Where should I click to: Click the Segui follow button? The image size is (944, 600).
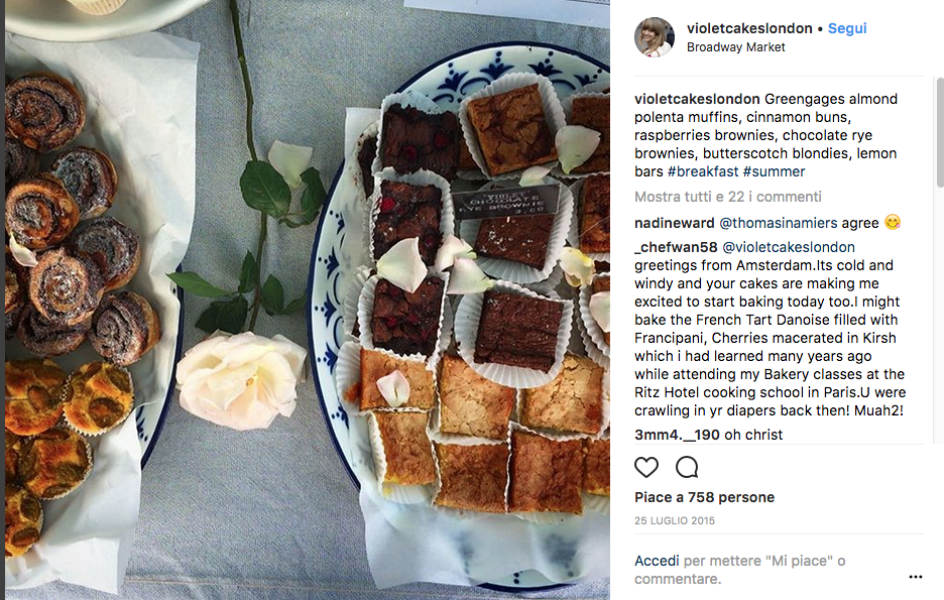(x=847, y=28)
